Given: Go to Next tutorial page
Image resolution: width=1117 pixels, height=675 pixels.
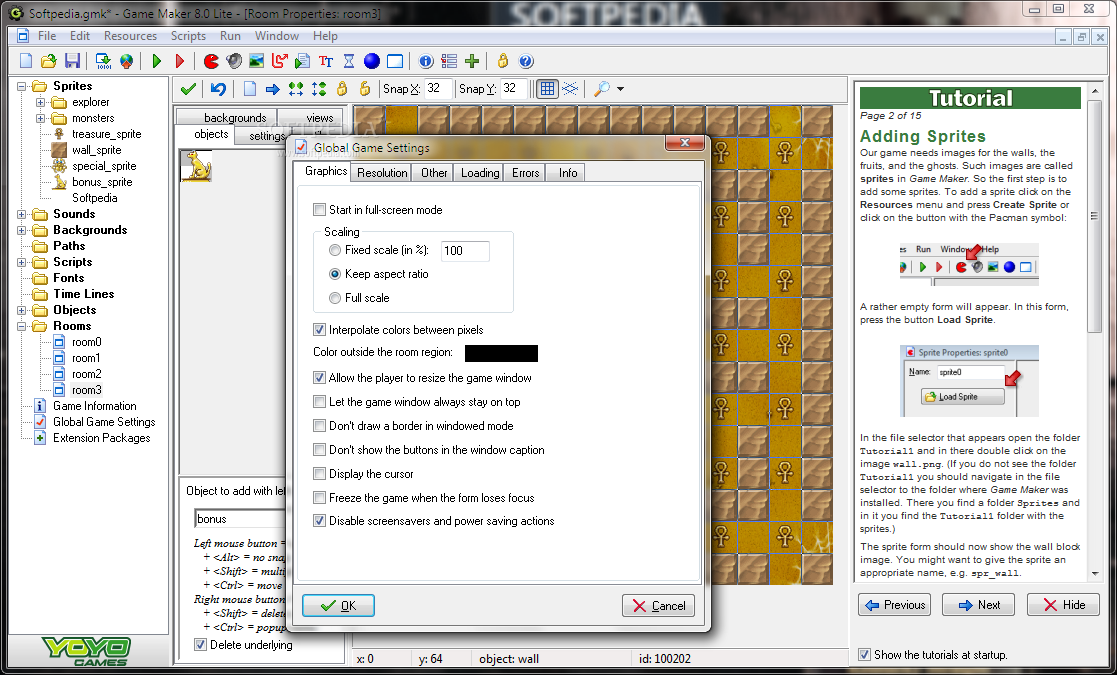Looking at the screenshot, I should (979, 605).
